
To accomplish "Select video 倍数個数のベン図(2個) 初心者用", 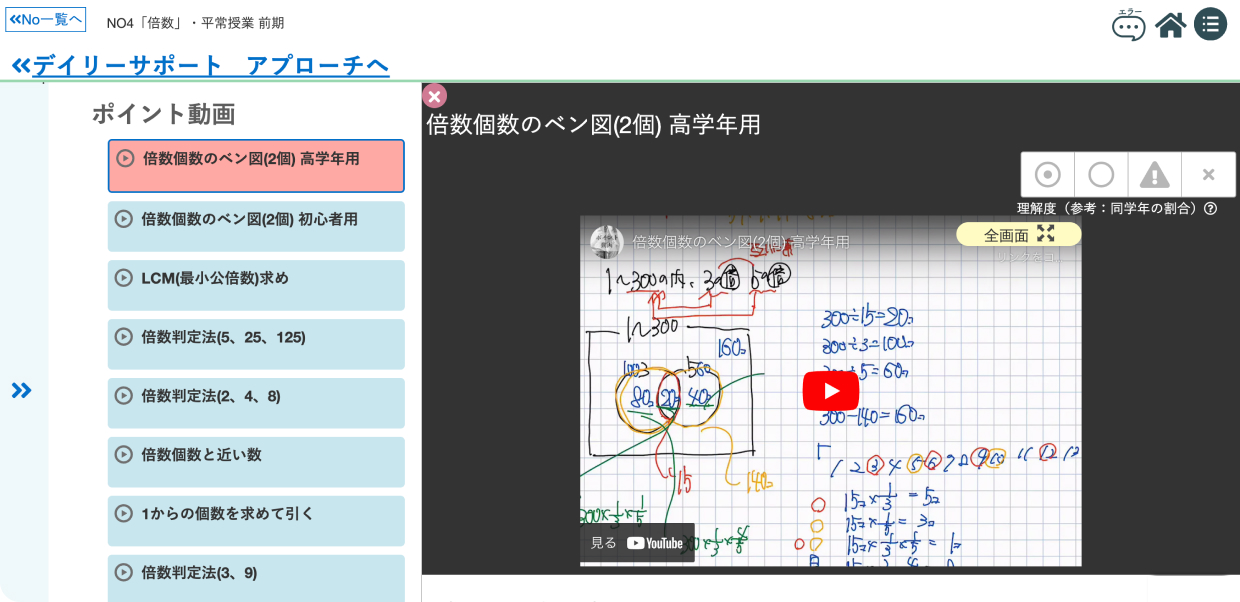I will 256,226.
